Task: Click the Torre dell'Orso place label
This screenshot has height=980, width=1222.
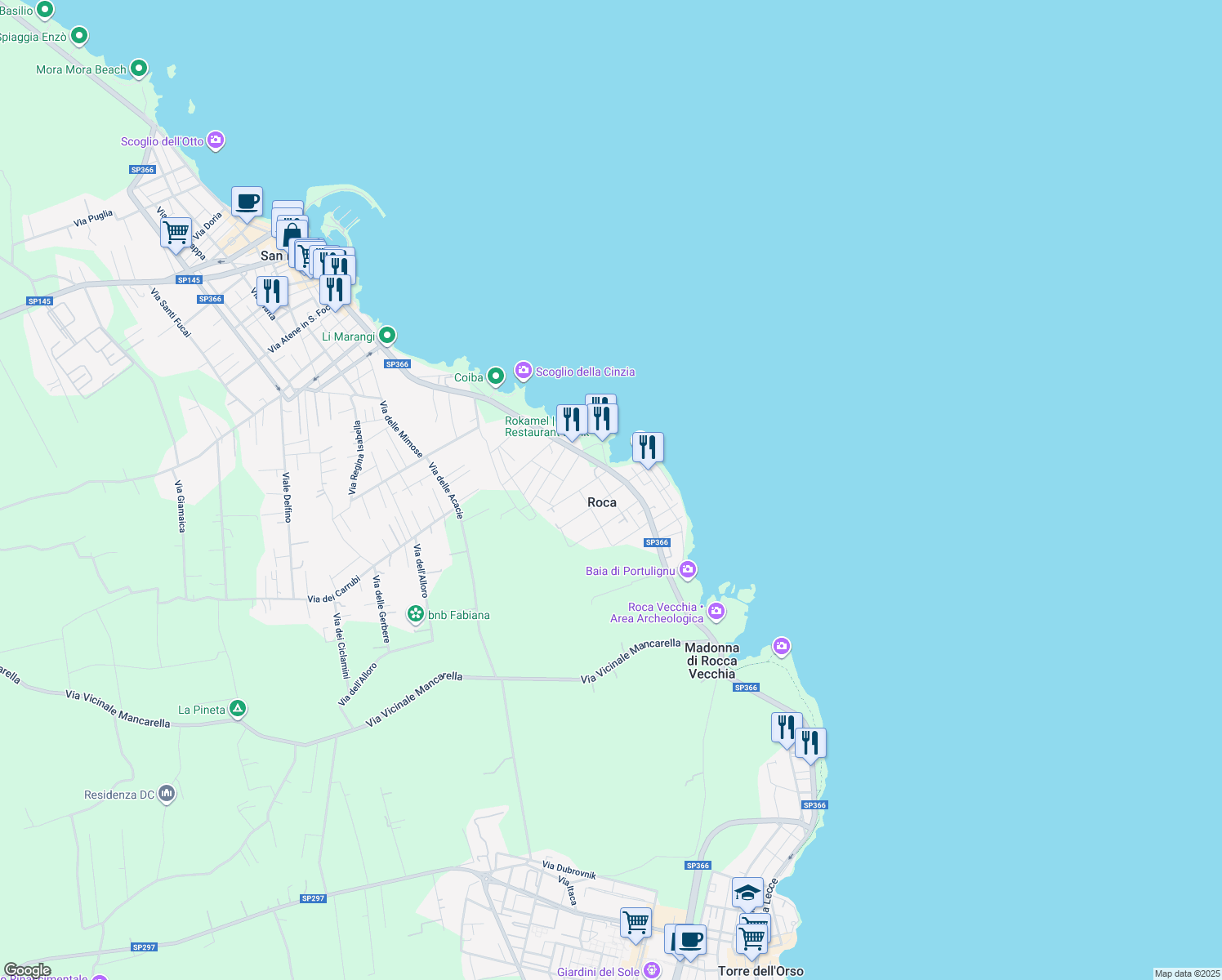Action: (760, 971)
